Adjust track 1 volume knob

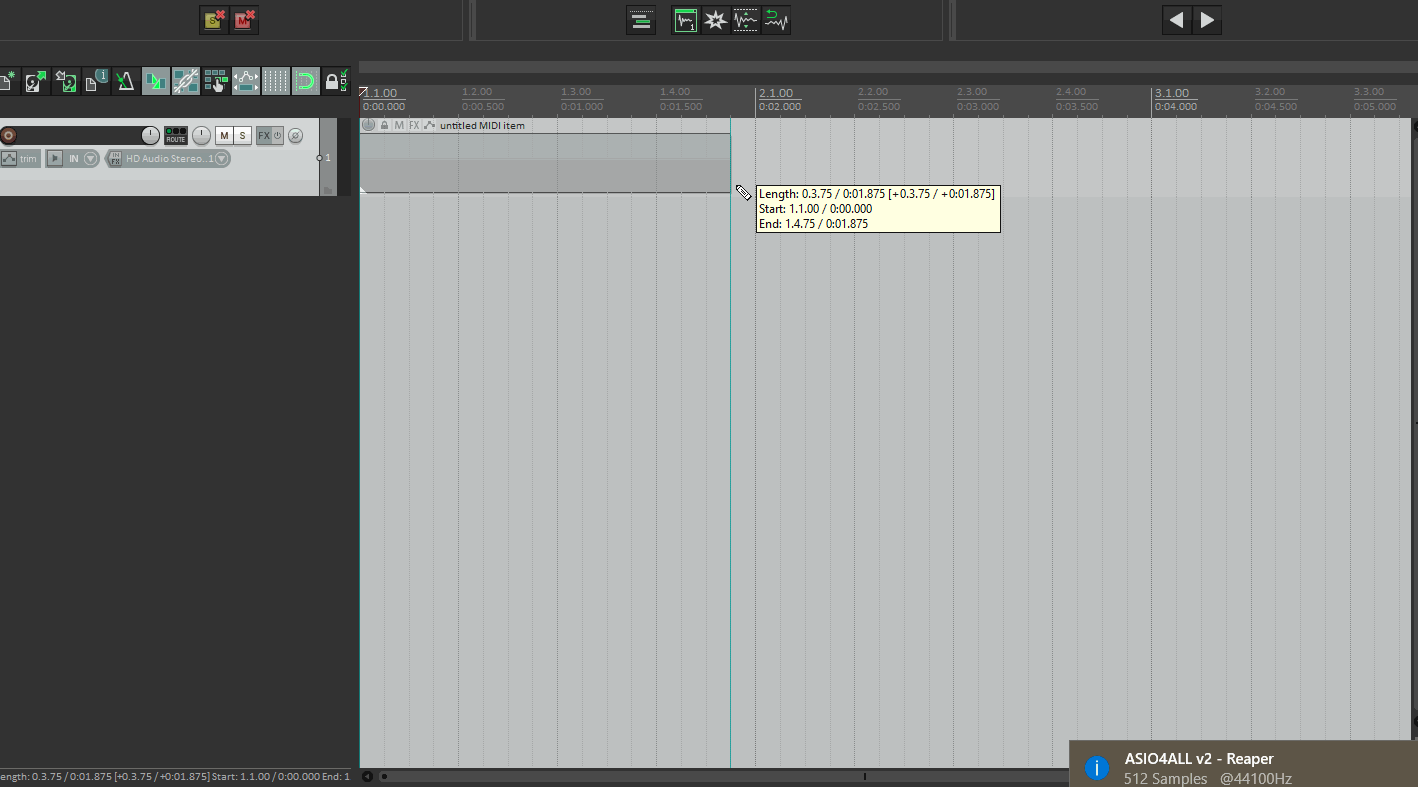click(x=150, y=136)
